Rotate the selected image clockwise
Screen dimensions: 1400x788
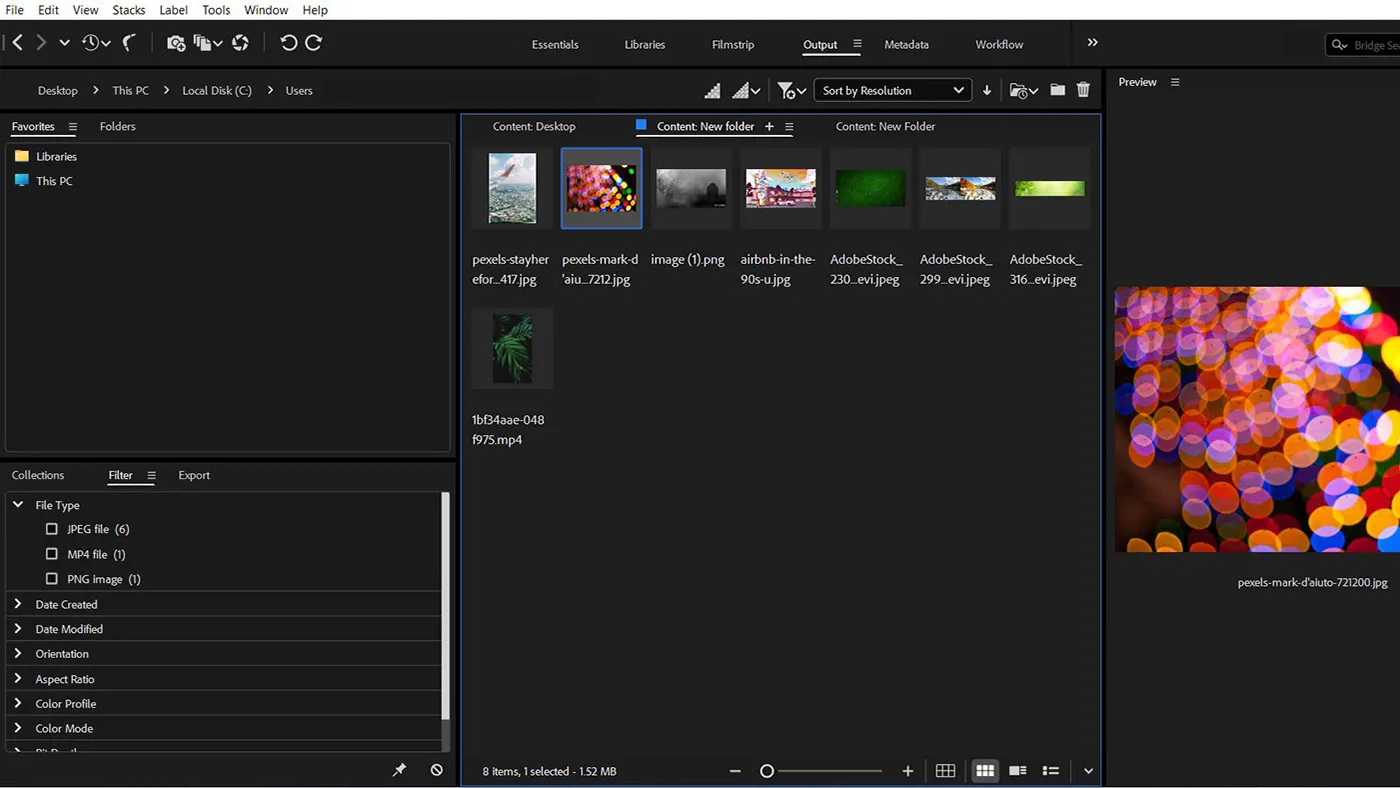pyautogui.click(x=313, y=42)
